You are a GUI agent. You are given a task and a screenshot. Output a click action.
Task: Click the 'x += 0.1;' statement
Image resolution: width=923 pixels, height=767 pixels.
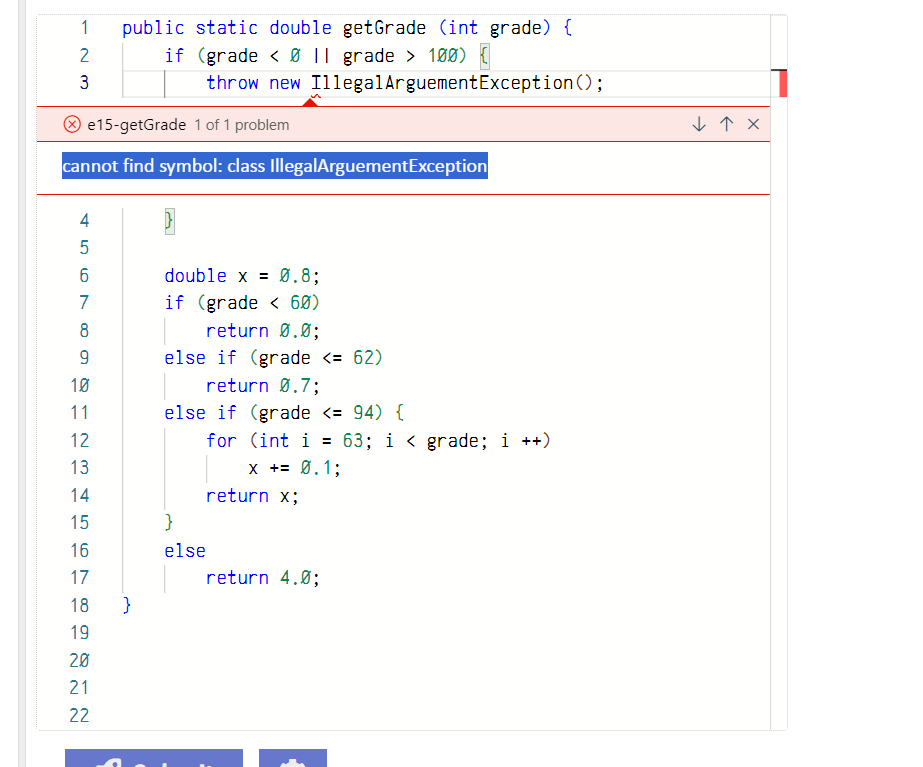pos(294,468)
